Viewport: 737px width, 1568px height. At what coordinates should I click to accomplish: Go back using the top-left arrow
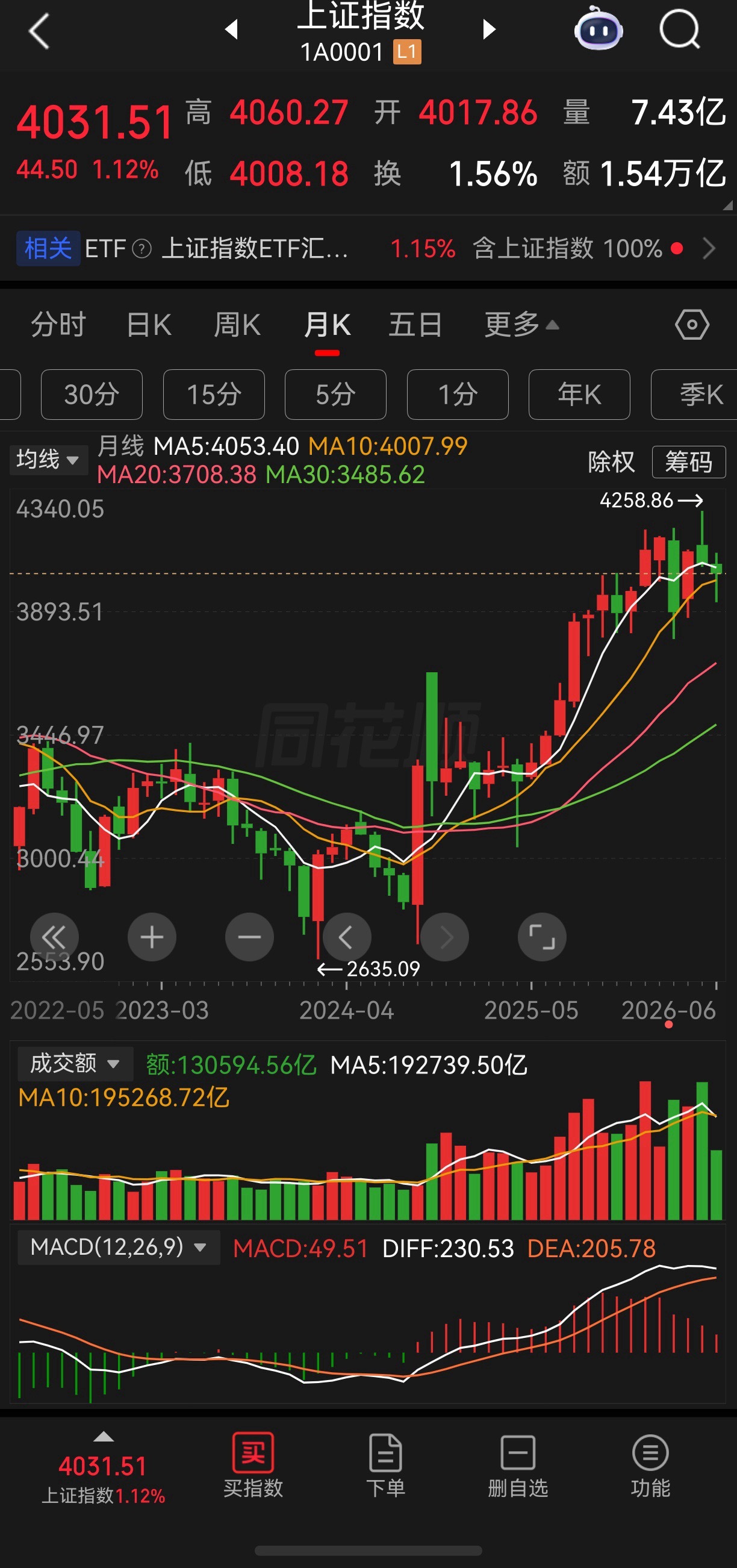point(39,31)
